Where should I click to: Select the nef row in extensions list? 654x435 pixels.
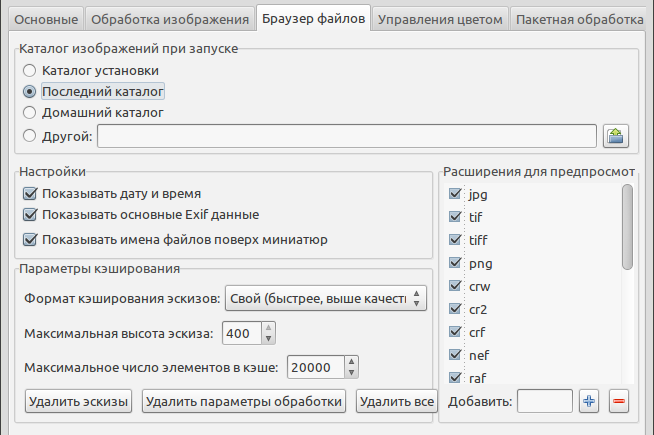(533, 355)
